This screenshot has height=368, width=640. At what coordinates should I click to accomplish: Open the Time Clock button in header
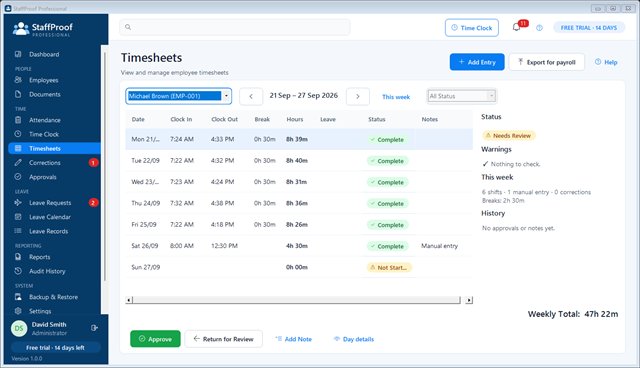471,28
